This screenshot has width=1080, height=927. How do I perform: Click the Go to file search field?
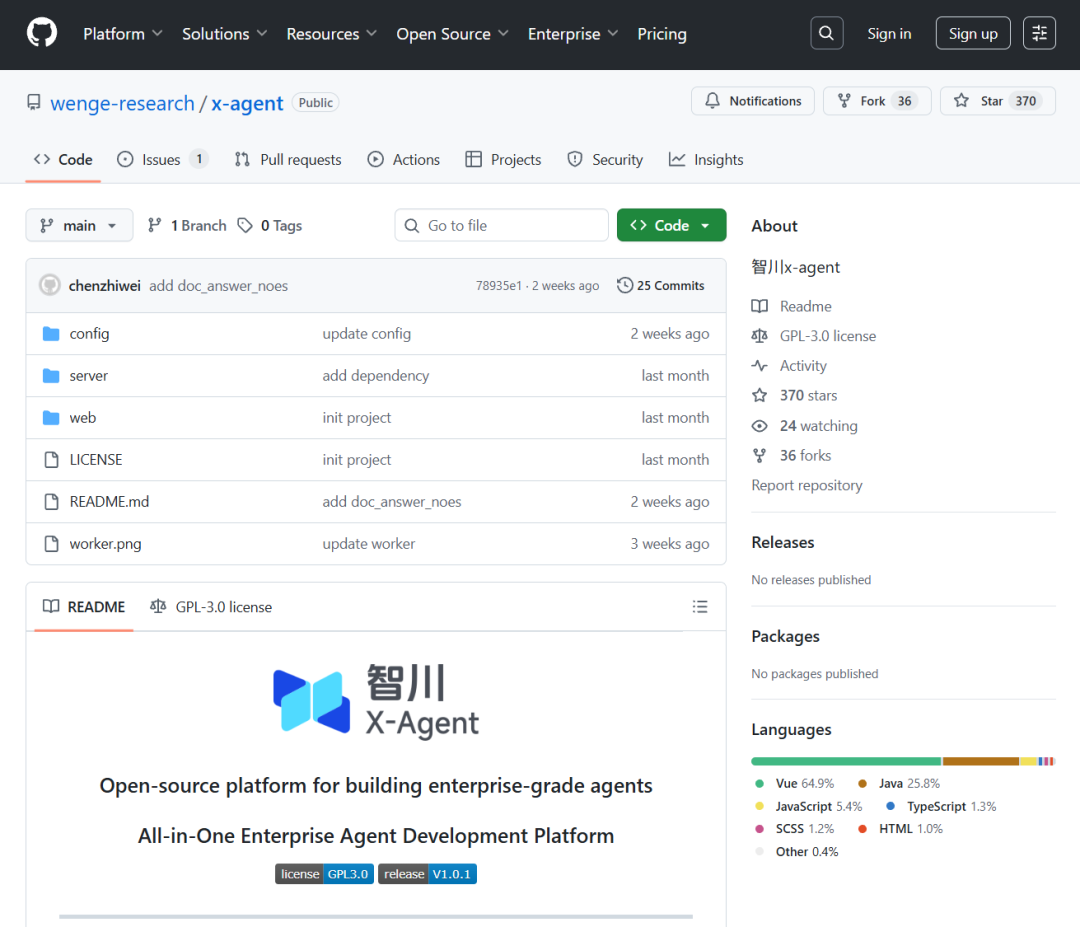coord(502,226)
